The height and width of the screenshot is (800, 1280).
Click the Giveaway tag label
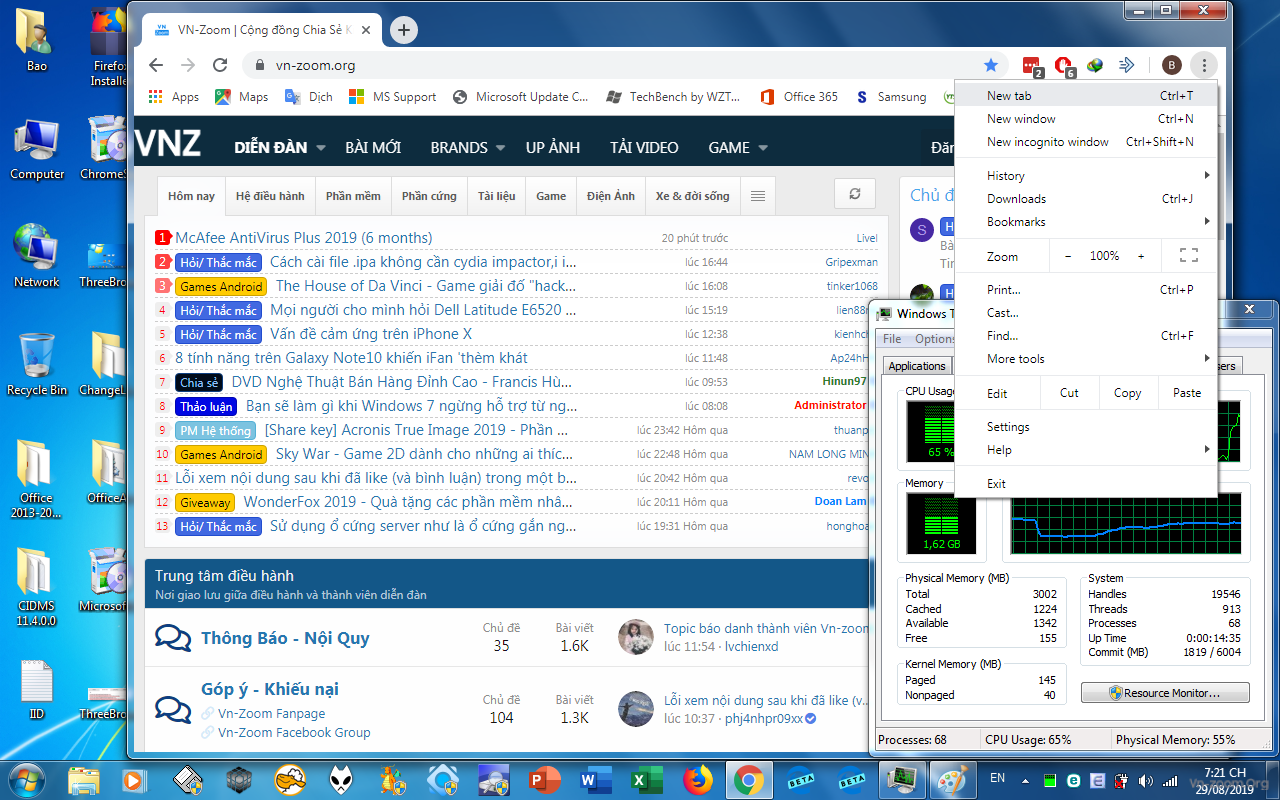pos(205,502)
